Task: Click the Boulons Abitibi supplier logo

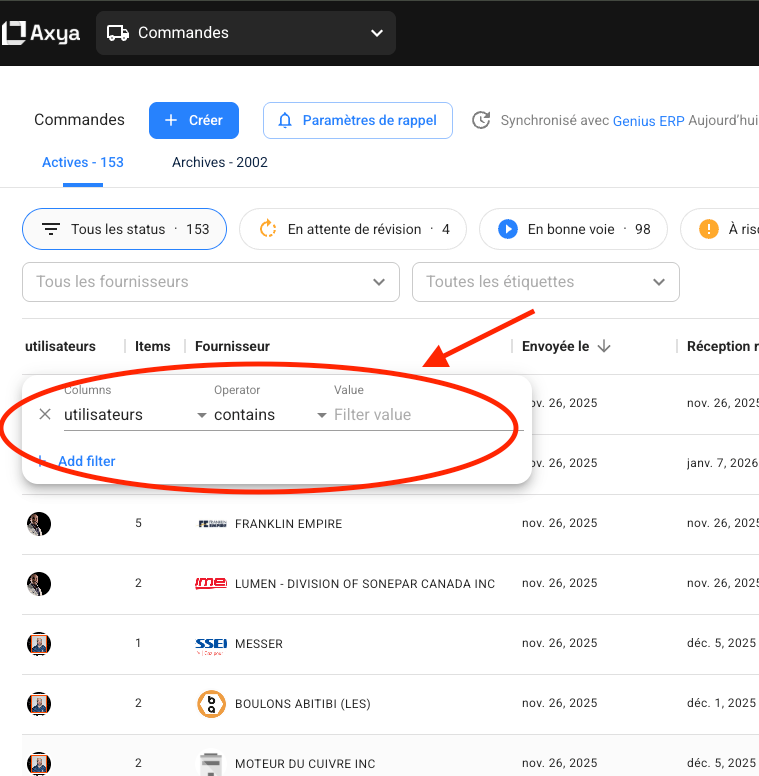Action: 211,704
